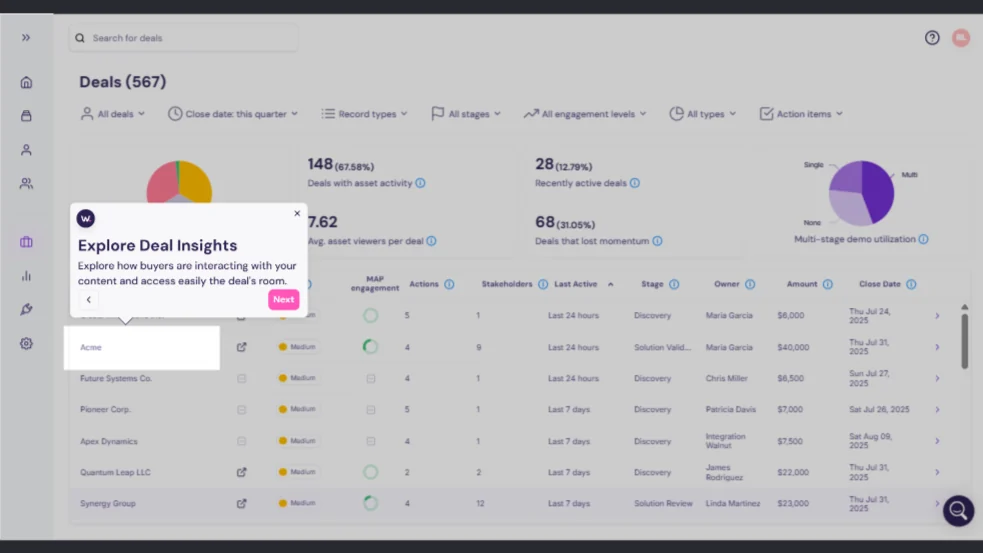The height and width of the screenshot is (553, 983).
Task: Open the All types dropdown
Action: [703, 113]
